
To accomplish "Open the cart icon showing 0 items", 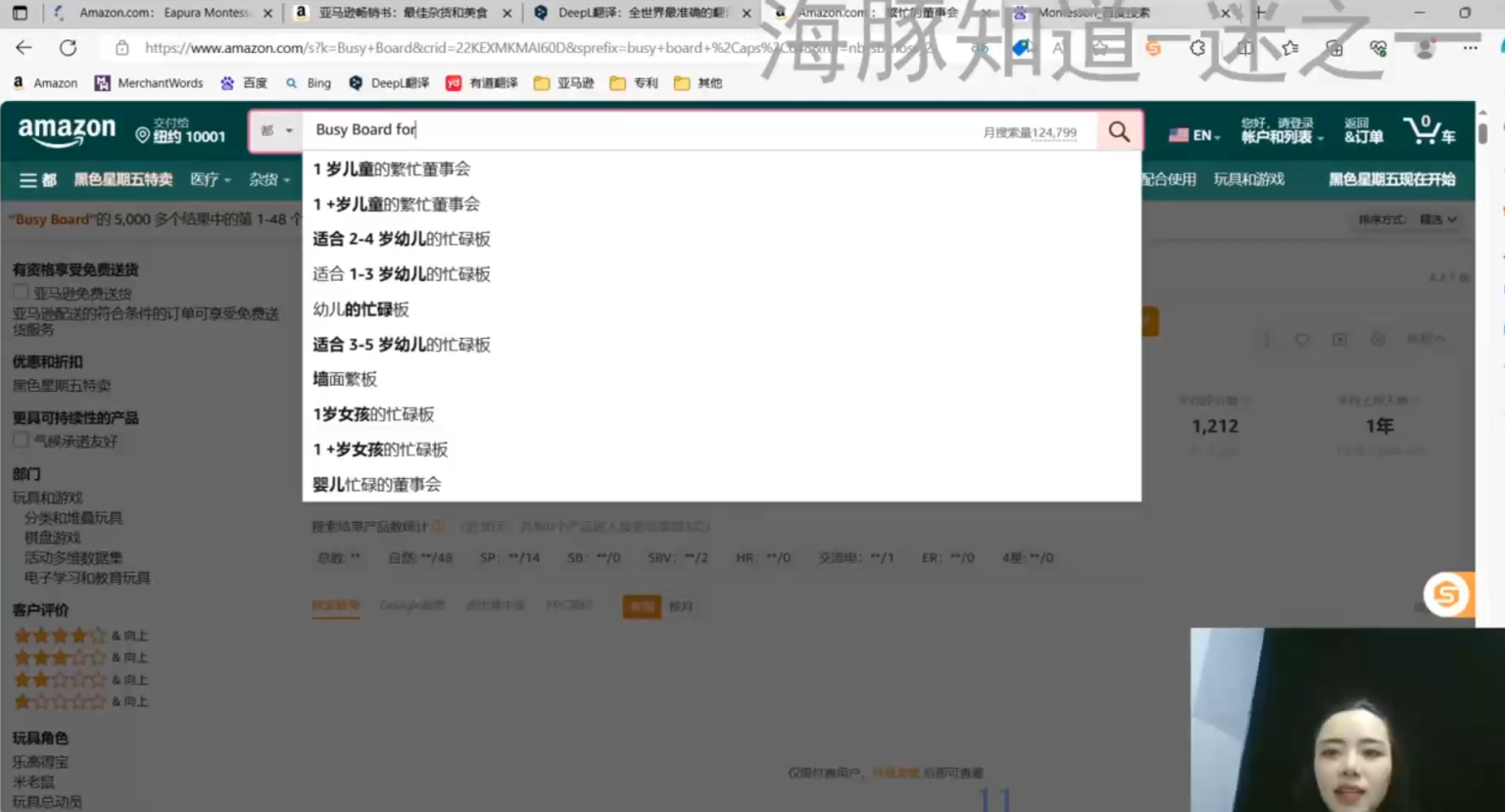I will 1426,130.
